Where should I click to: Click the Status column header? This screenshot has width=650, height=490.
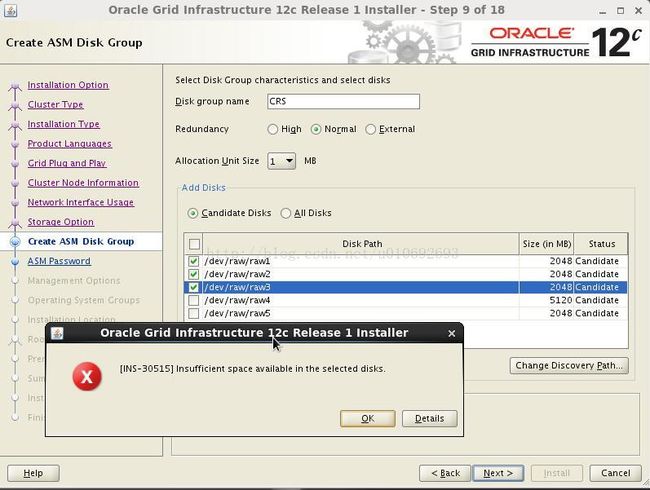click(601, 244)
